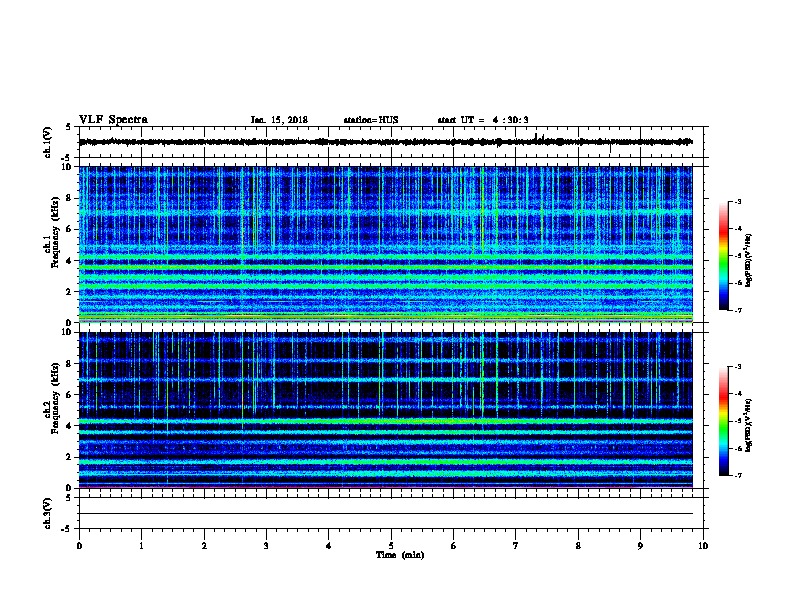Click the ch.2 spectrogram color scale bar
Viewport: 792px width, 612px height.
[x=724, y=421]
